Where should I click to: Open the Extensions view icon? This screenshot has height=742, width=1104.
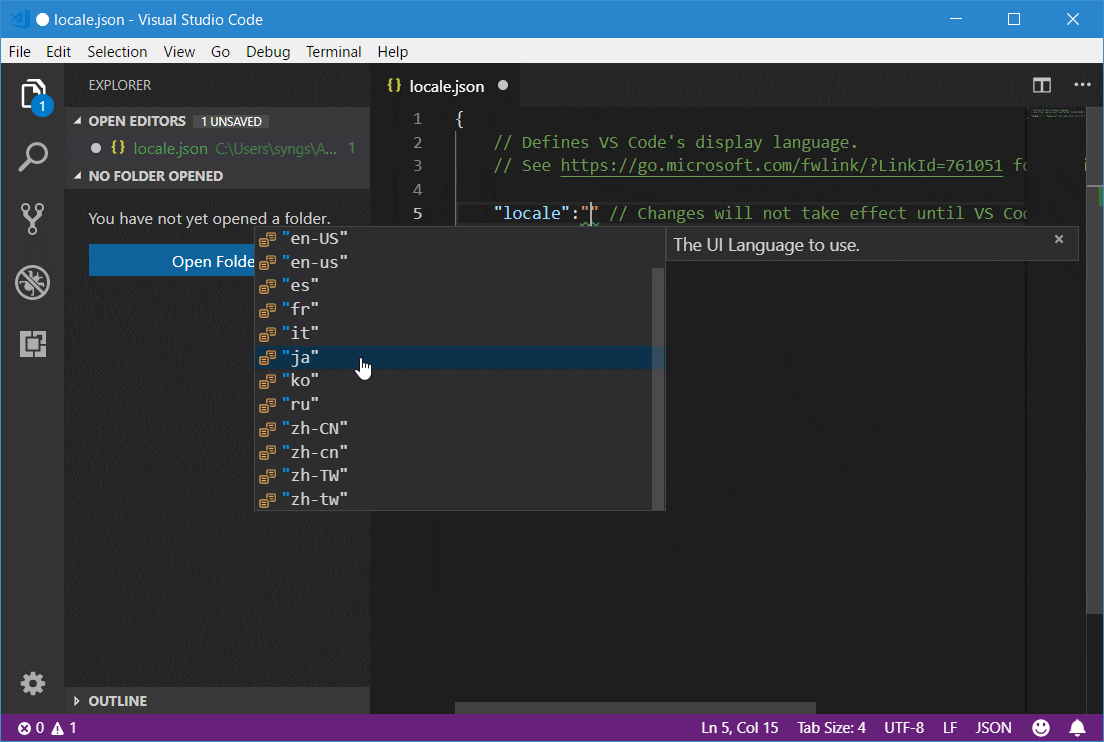click(x=32, y=344)
